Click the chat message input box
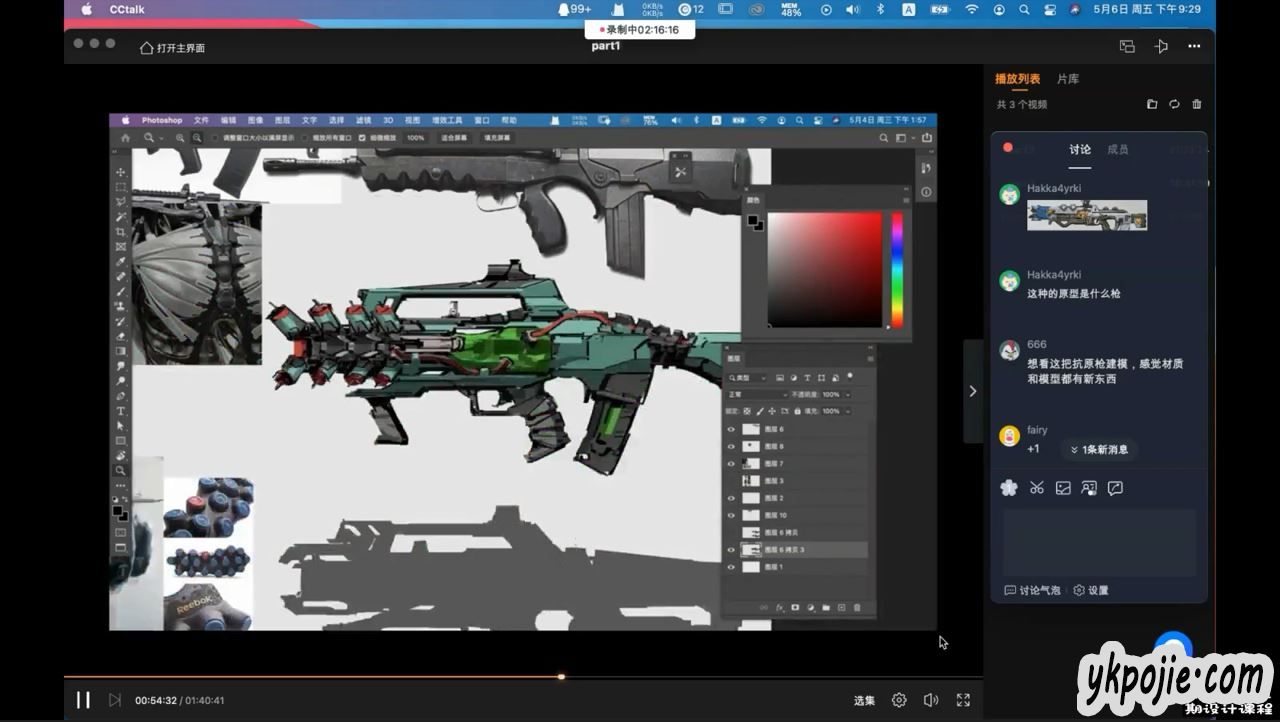The width and height of the screenshot is (1280, 722). pos(1099,540)
